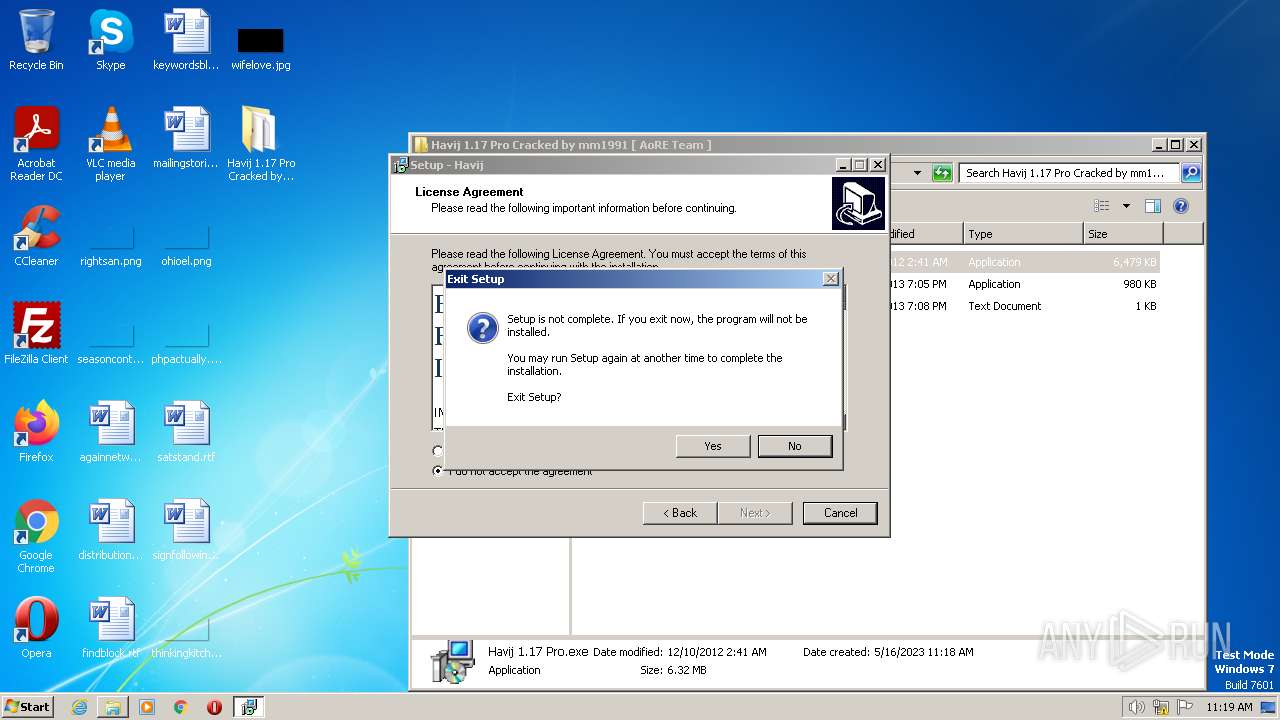Select rightsan.png file

click(x=111, y=246)
